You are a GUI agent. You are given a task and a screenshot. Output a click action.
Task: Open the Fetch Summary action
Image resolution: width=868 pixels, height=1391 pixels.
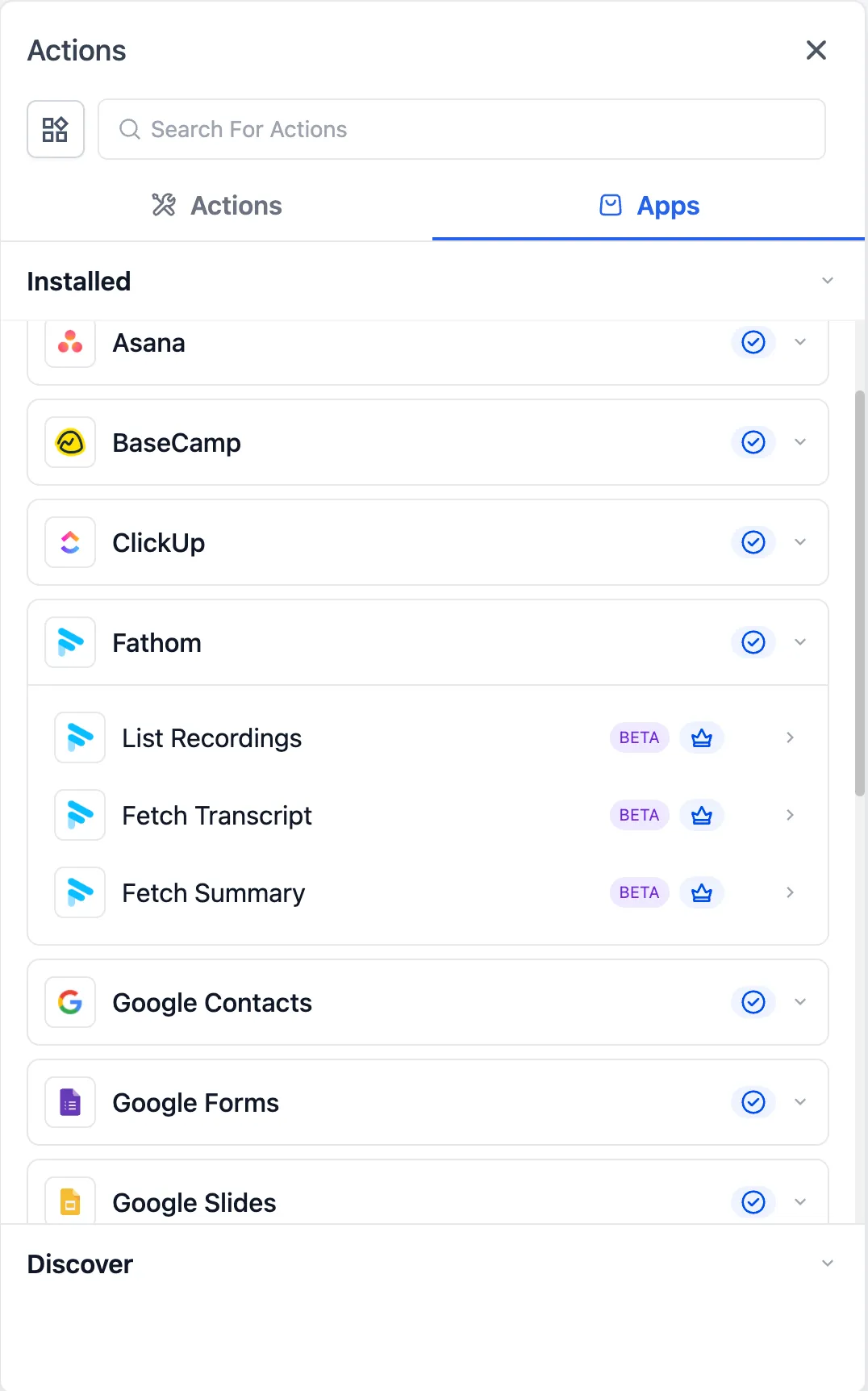pyautogui.click(x=213, y=892)
